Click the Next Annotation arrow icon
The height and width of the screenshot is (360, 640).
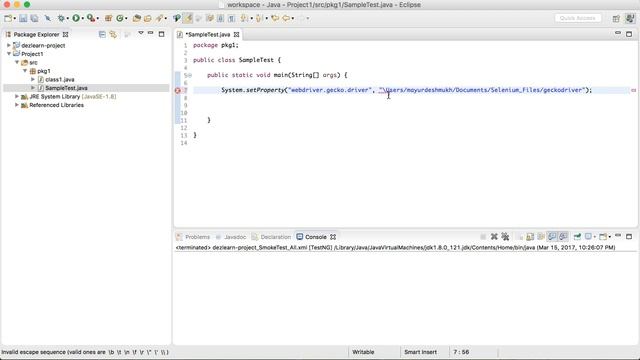[x=244, y=18]
